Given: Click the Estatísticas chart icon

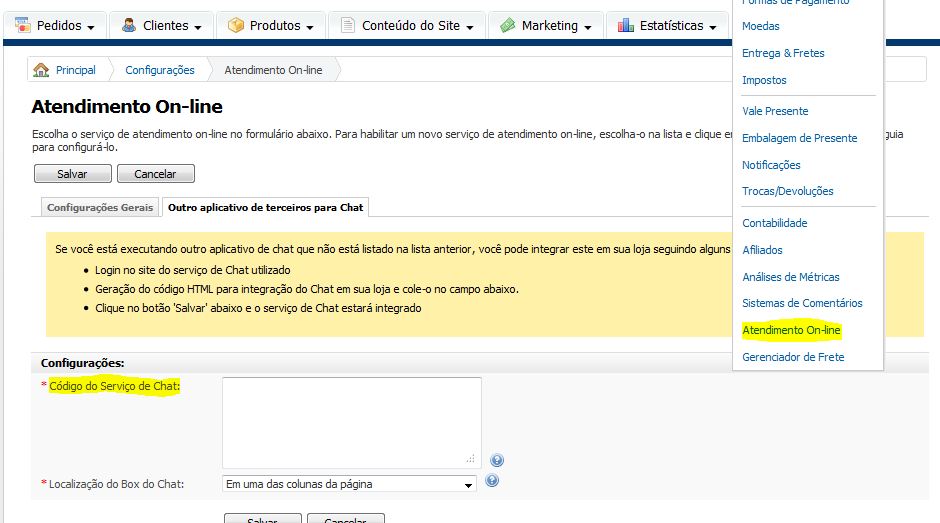Looking at the screenshot, I should 626,25.
